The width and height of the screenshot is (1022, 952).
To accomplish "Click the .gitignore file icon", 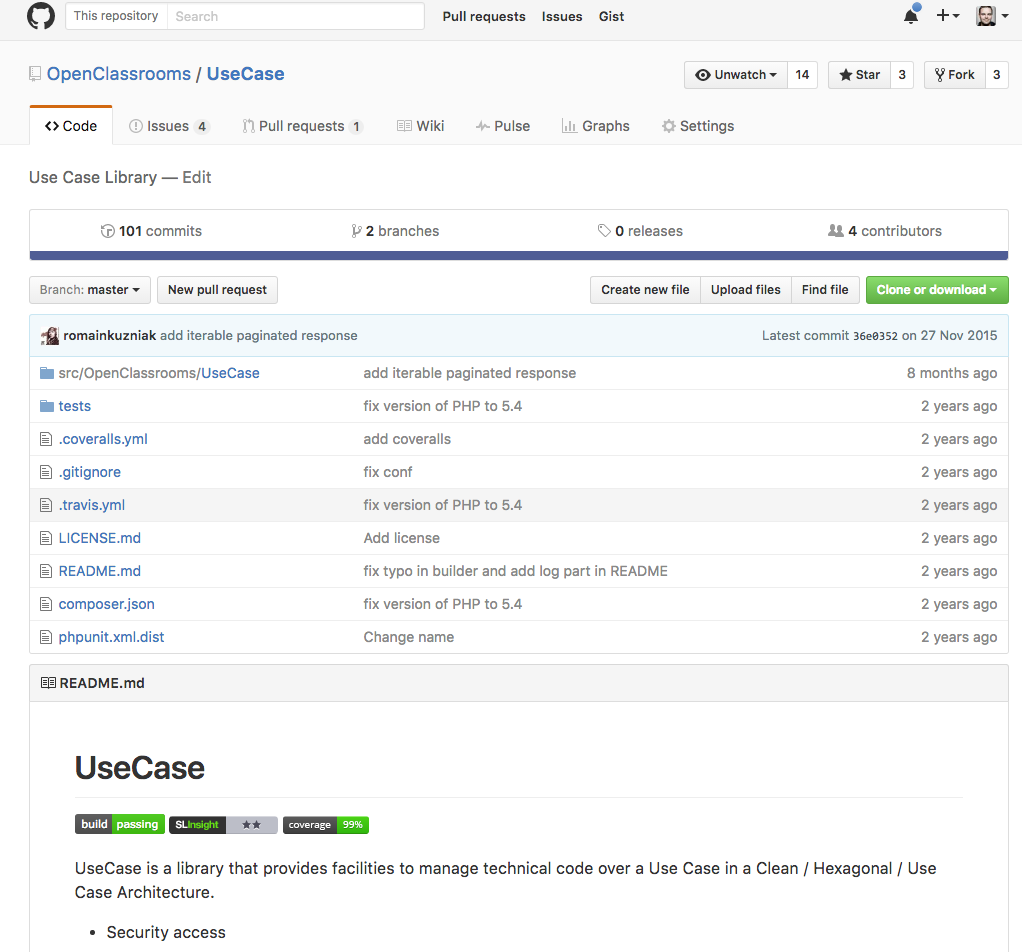I will (46, 472).
